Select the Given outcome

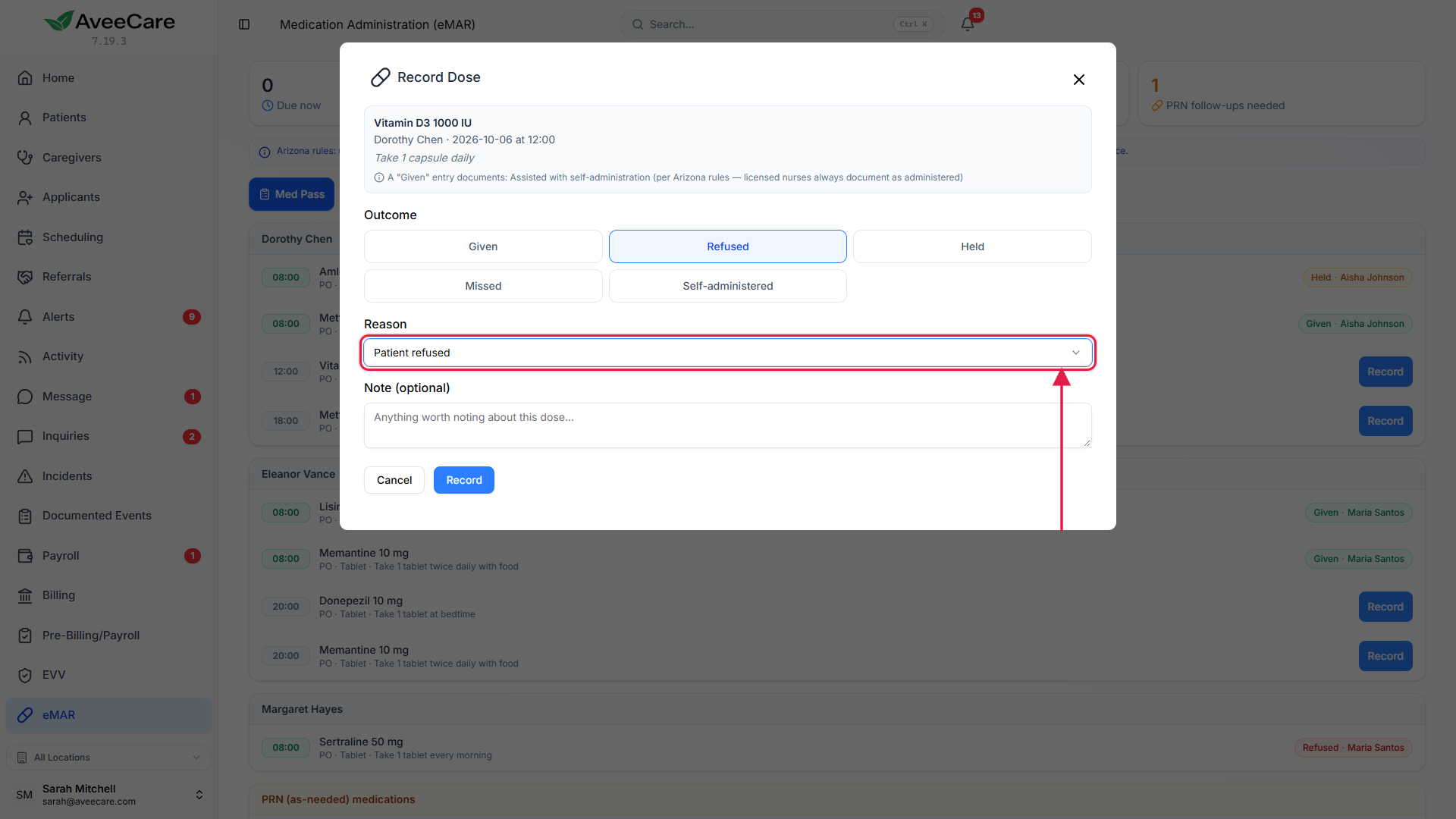point(483,246)
